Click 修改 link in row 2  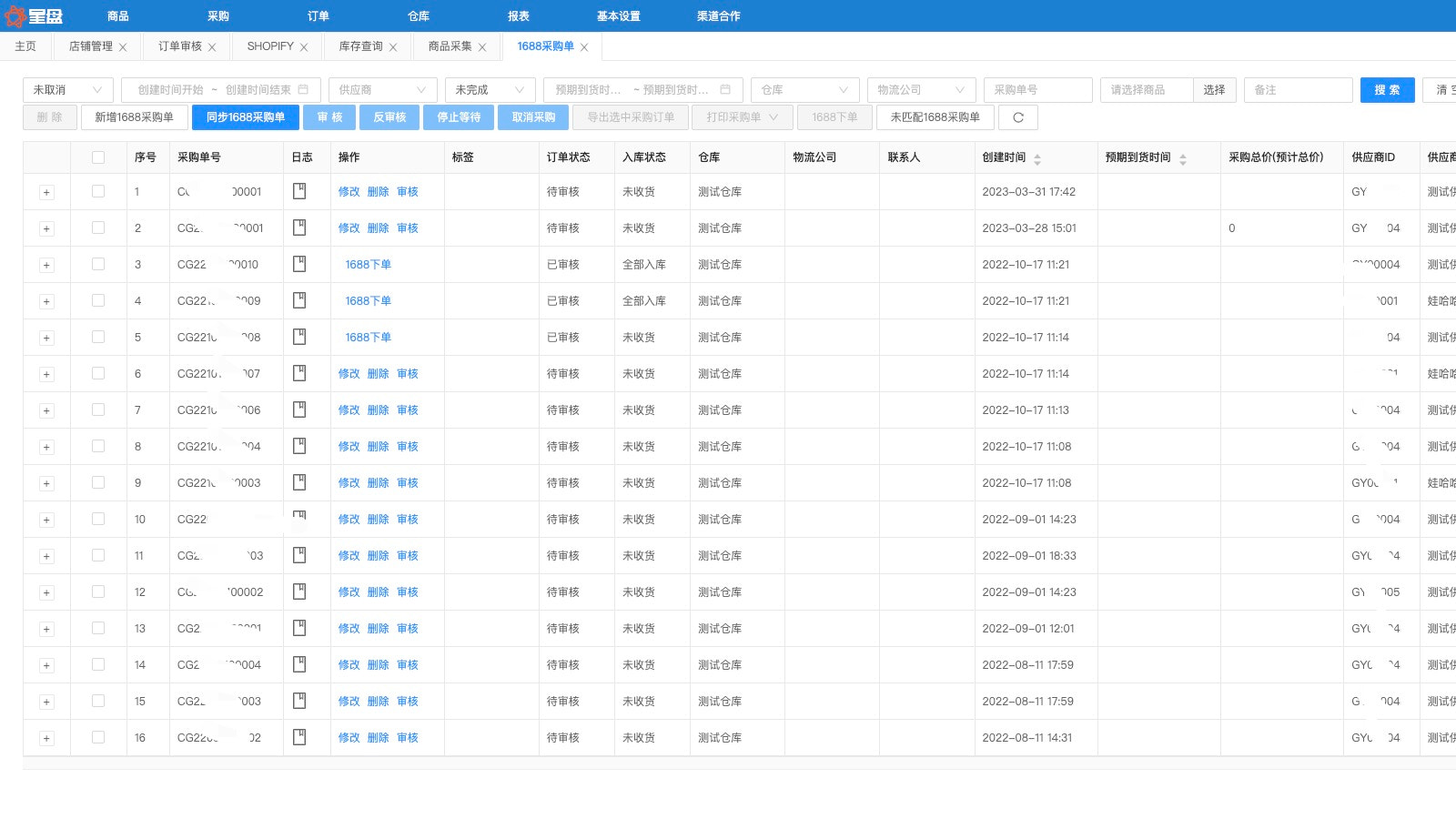[x=349, y=227]
